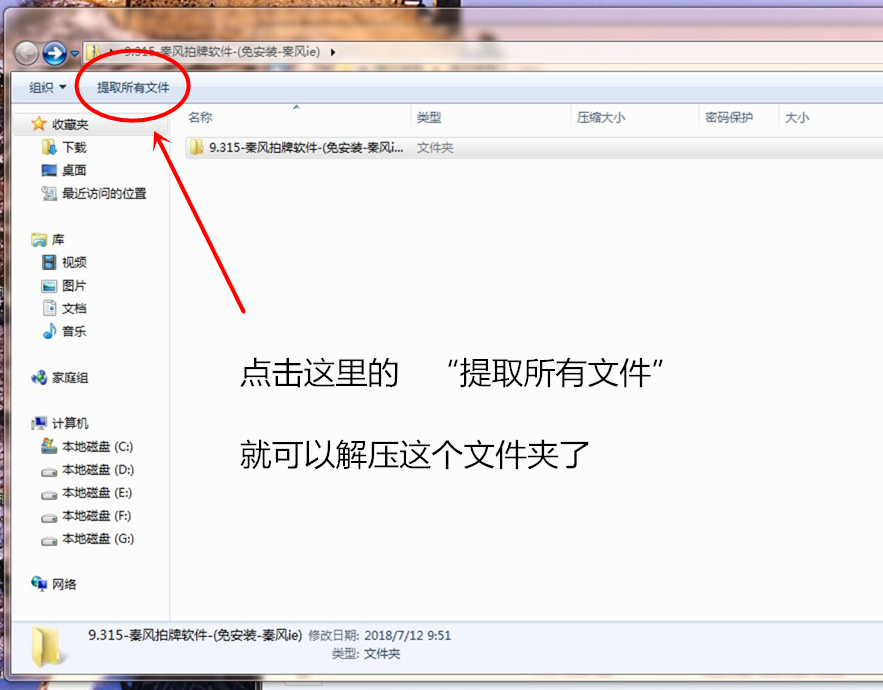The height and width of the screenshot is (690, 883).
Task: Go to 桌面 in the sidebar
Action: (x=73, y=170)
